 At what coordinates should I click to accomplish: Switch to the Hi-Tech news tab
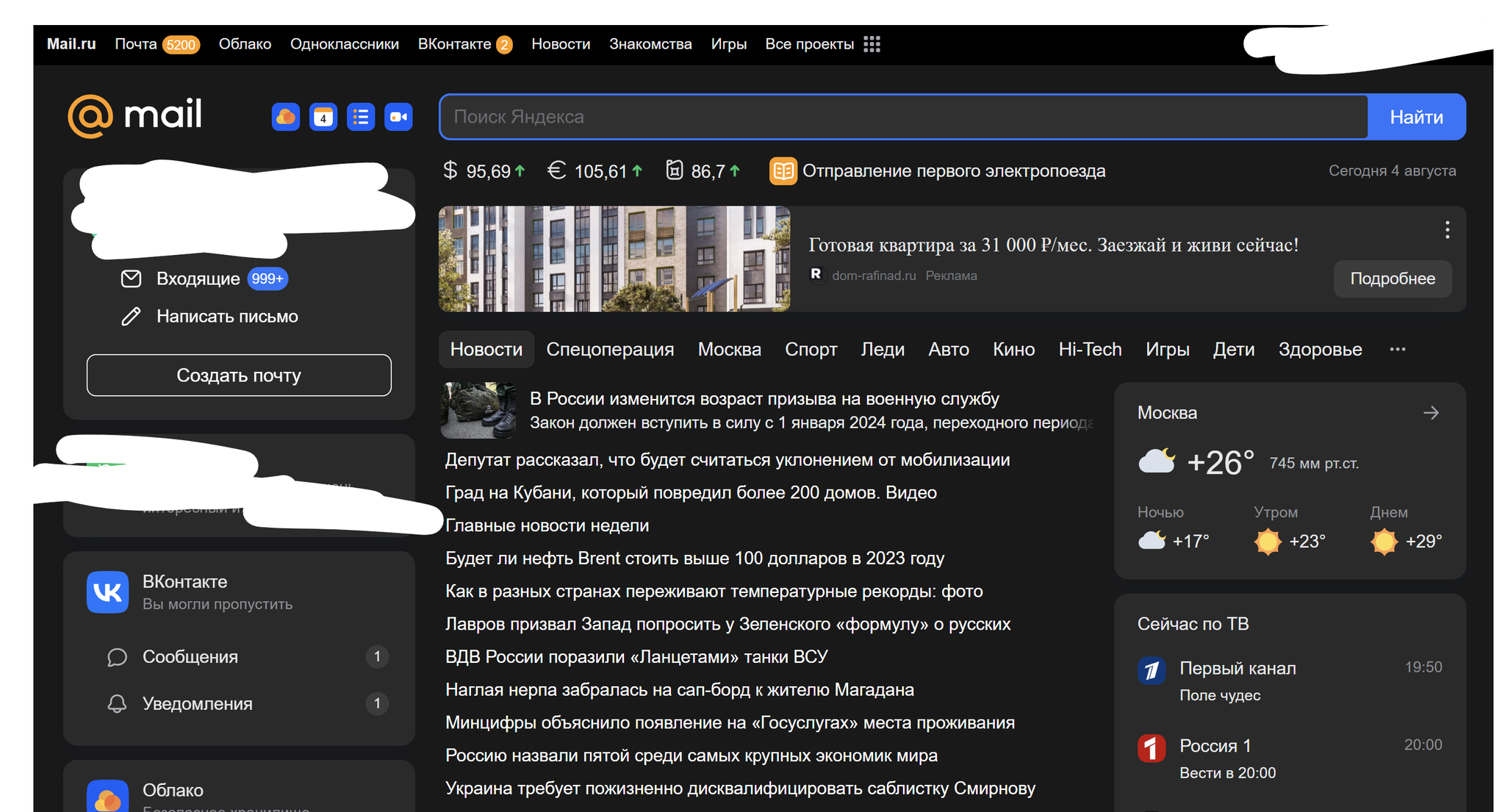point(1089,349)
